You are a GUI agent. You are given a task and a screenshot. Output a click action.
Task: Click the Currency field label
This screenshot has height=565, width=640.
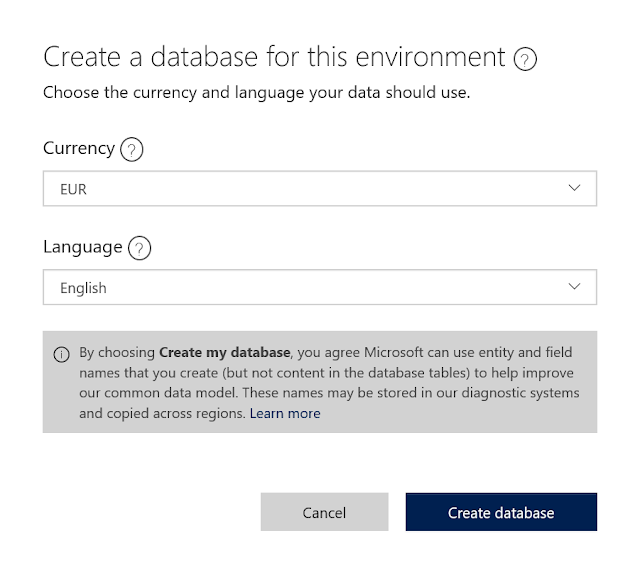point(79,148)
